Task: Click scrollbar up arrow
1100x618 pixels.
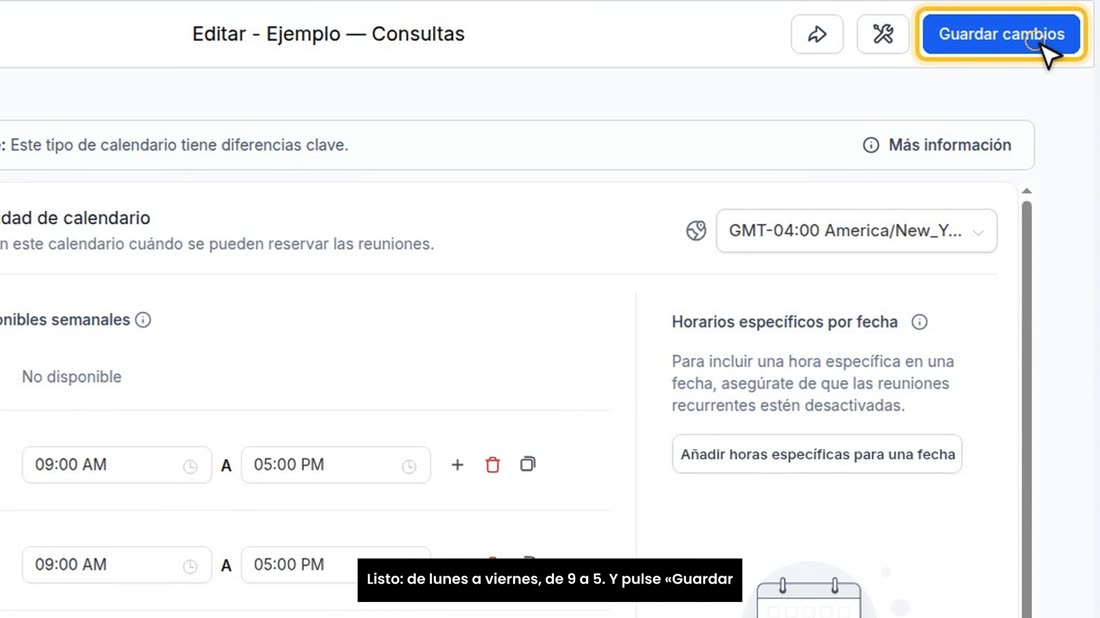Action: [x=1026, y=191]
